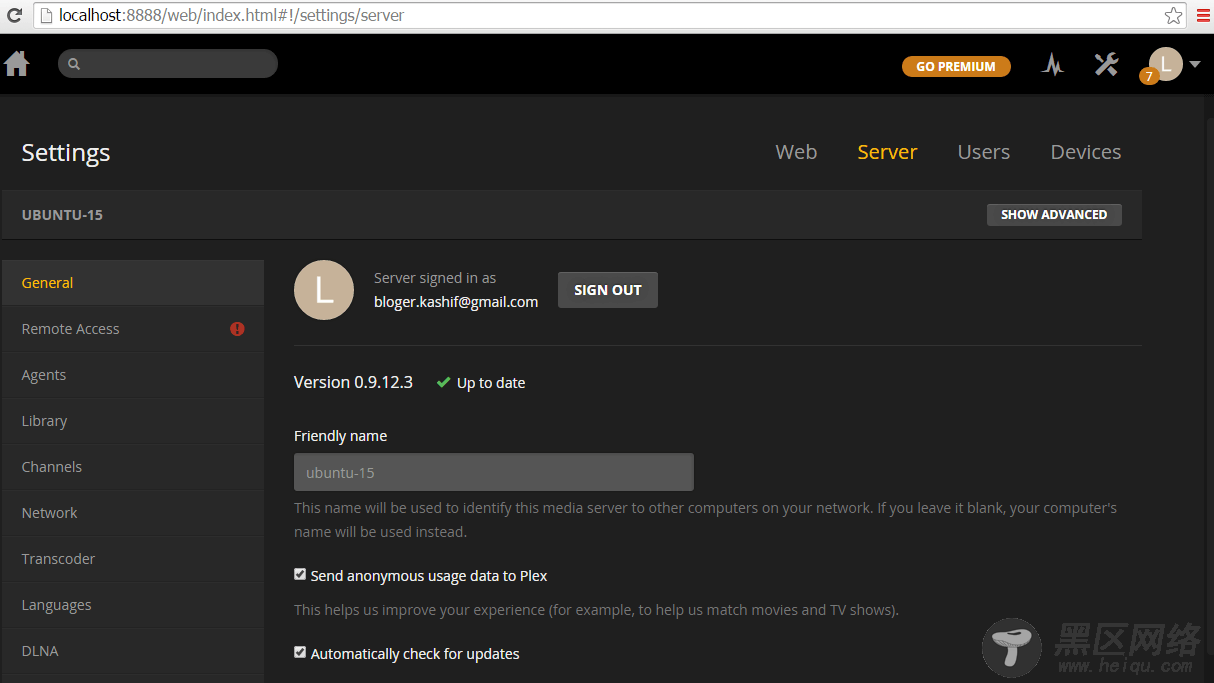
Task: Click the large profile avatar beside sign-in info
Action: (x=324, y=290)
